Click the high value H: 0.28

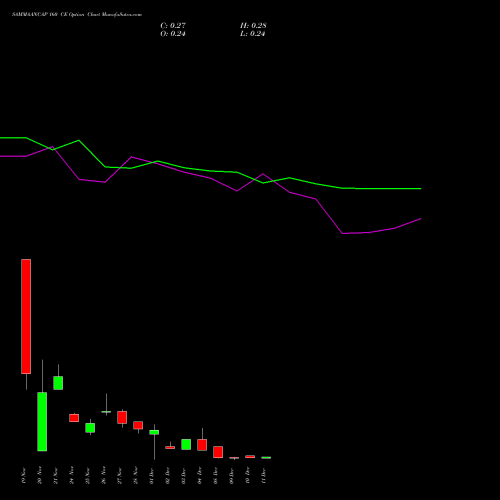pyautogui.click(x=253, y=26)
